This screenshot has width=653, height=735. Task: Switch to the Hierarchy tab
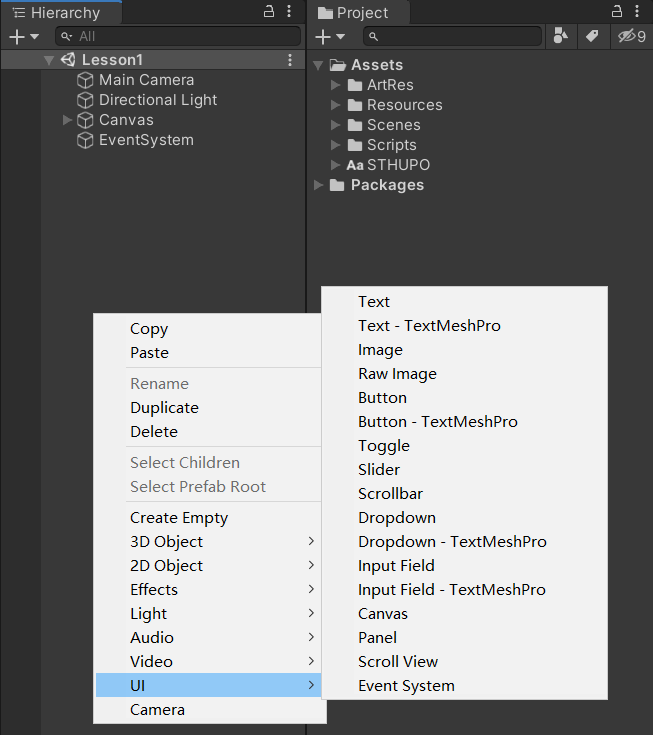(61, 13)
